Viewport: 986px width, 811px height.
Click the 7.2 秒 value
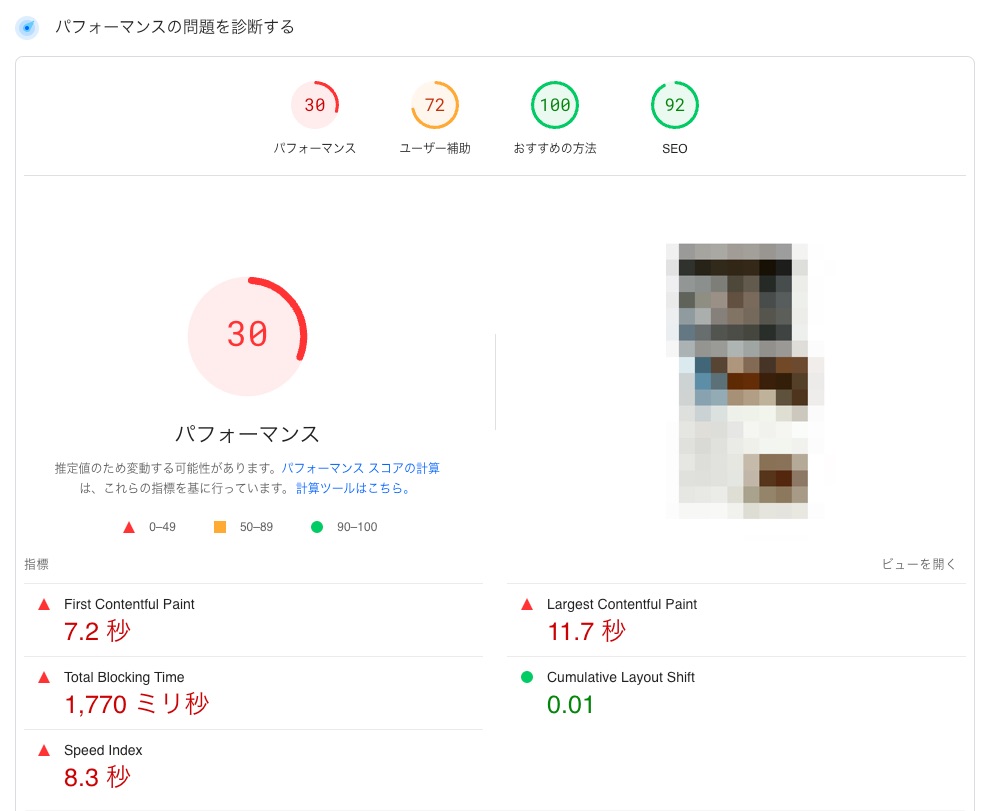tap(97, 631)
